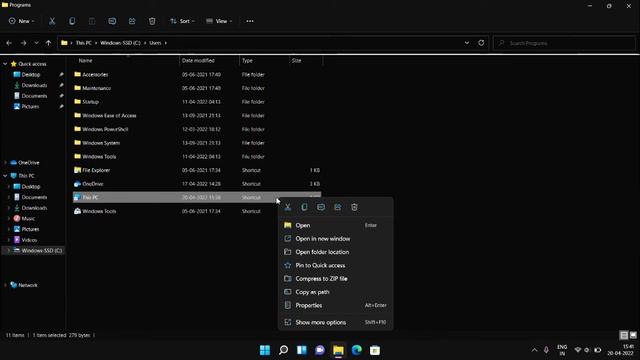Expand the Network node in the navigation pane
Viewport: 640px width, 360px height.
pos(5,285)
